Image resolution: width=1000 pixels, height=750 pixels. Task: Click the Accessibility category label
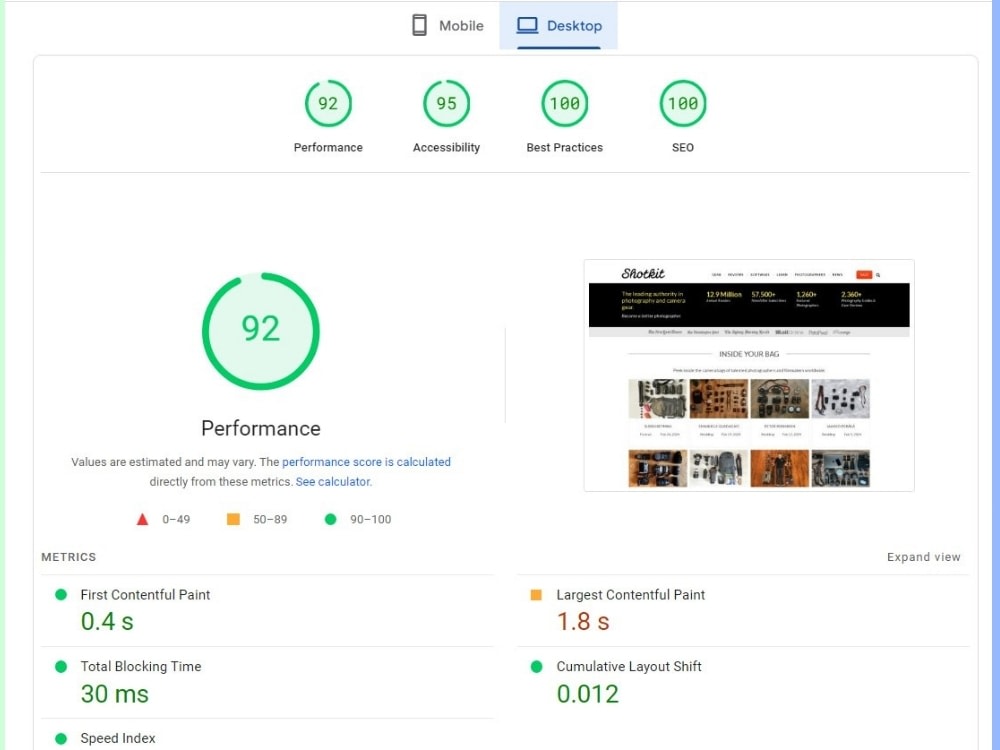point(446,147)
